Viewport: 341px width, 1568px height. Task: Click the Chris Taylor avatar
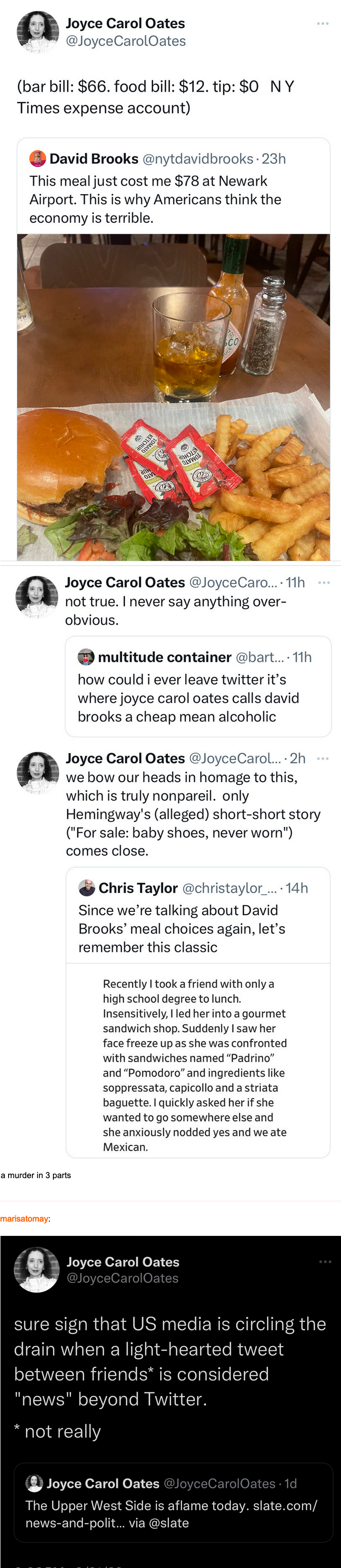87,888
